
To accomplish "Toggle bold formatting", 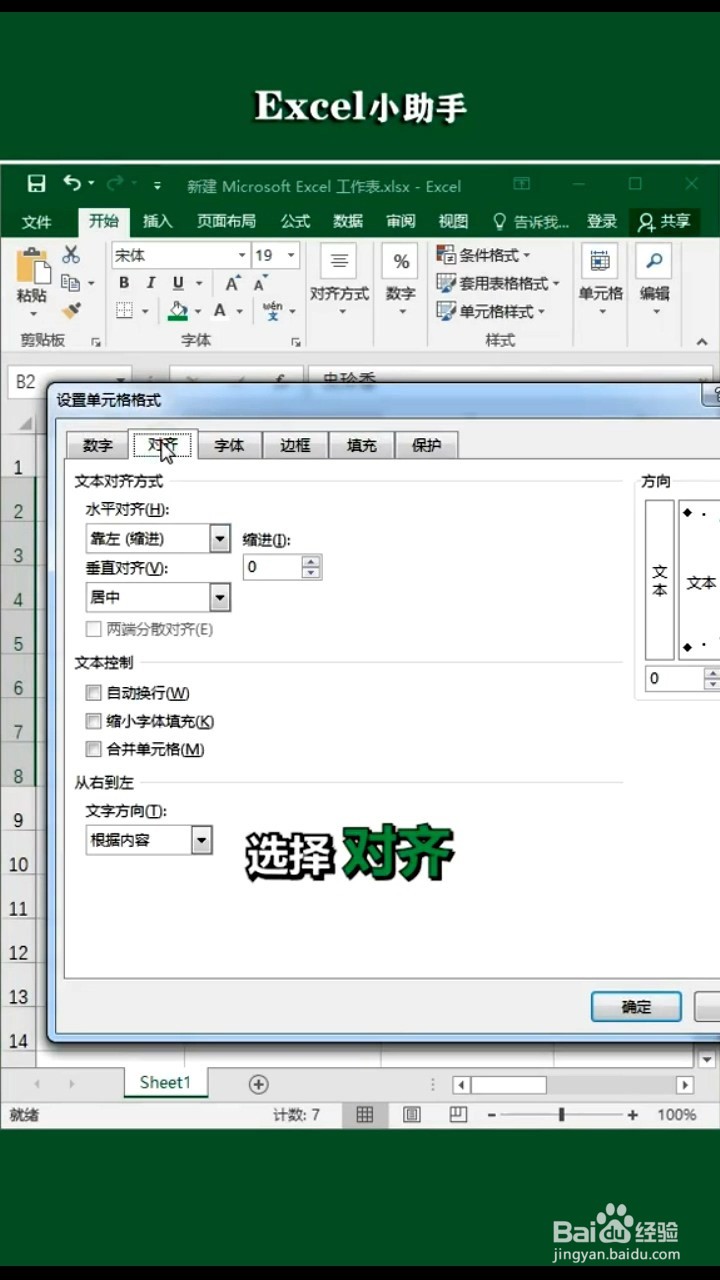I will click(124, 283).
